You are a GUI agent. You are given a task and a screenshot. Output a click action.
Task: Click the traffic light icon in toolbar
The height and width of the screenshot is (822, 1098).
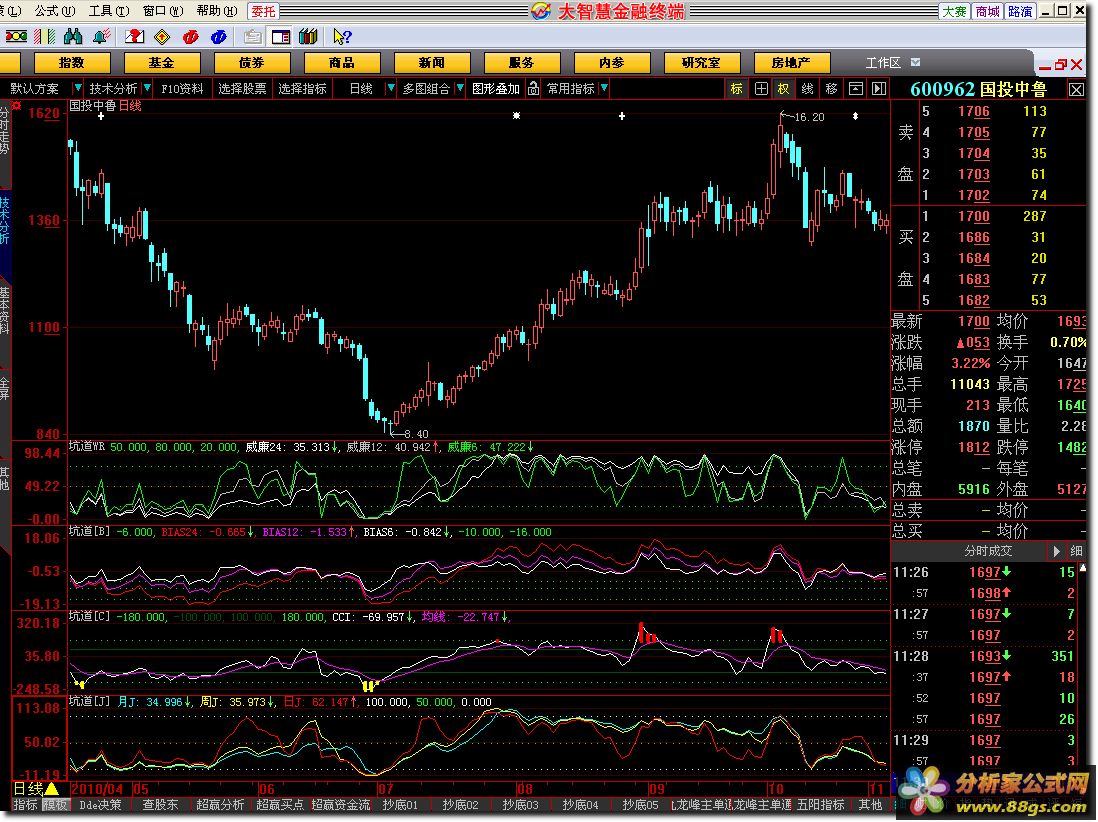pyautogui.click(x=16, y=36)
